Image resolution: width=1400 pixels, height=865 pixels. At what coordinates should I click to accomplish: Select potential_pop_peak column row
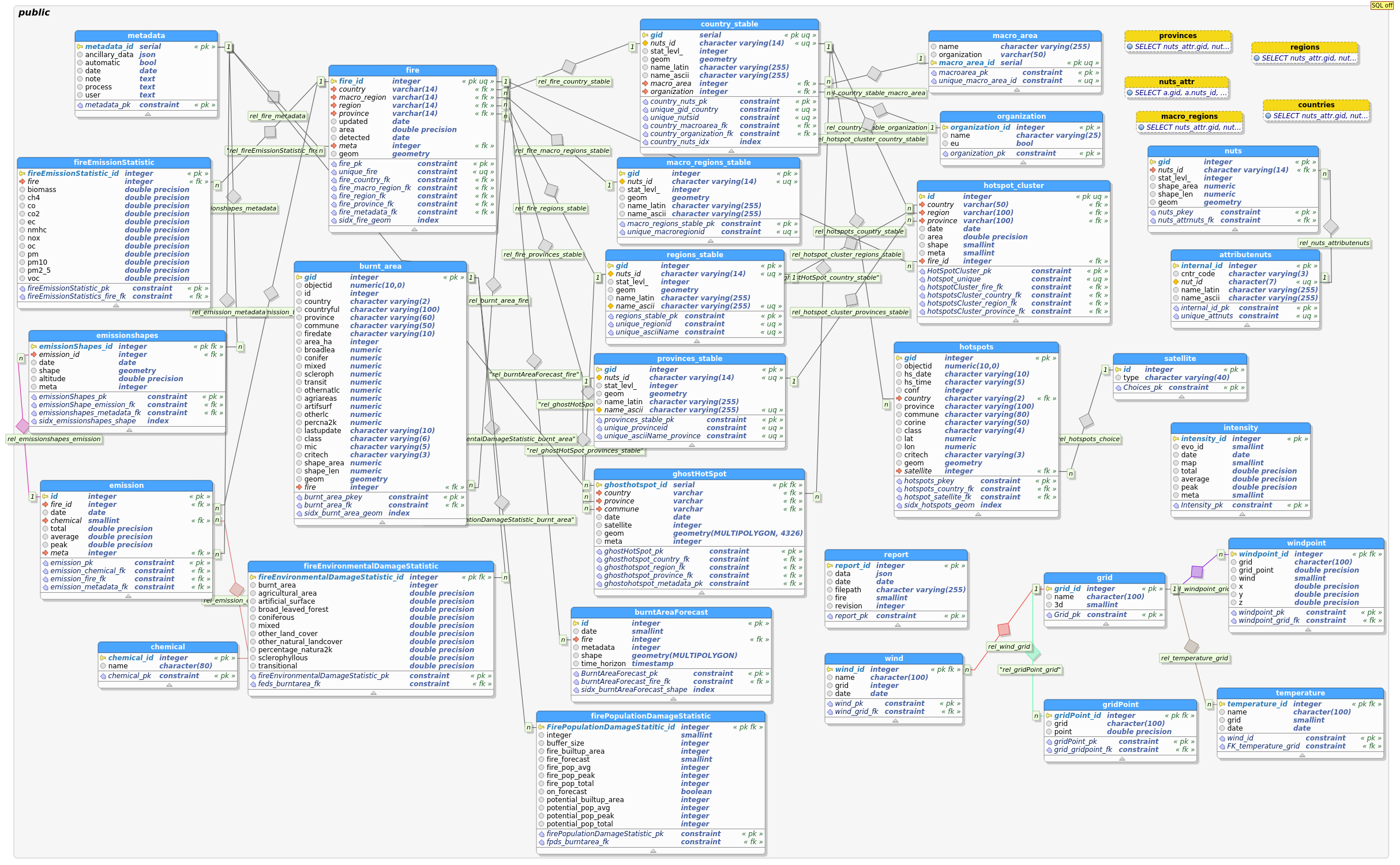tap(651, 816)
